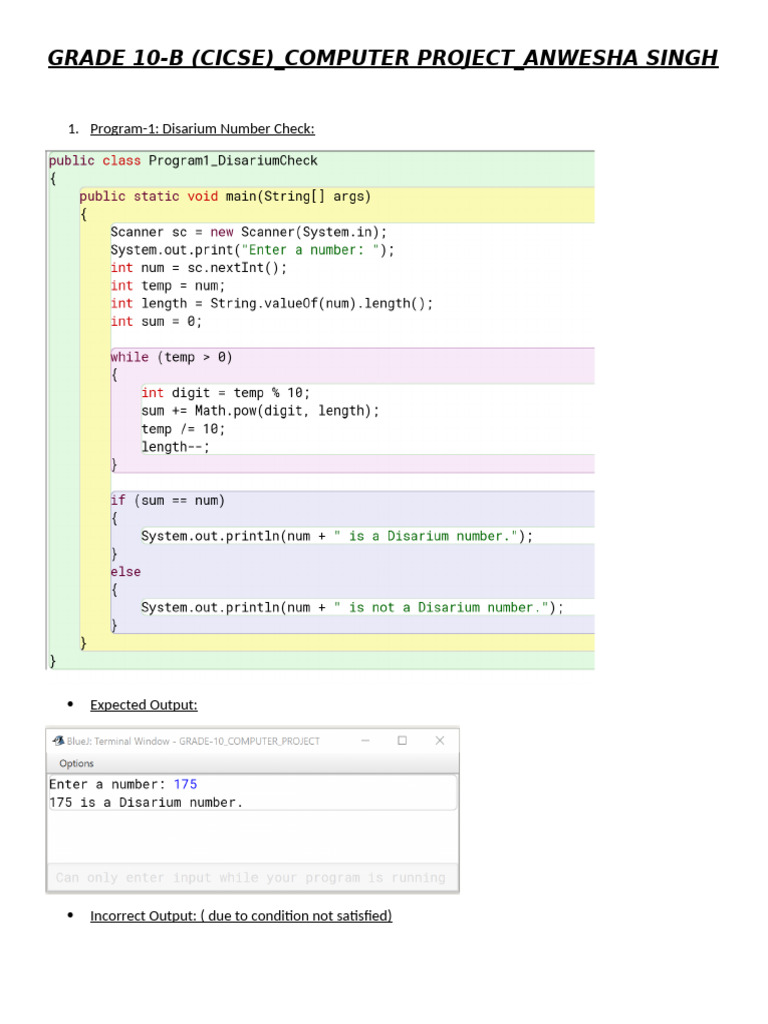Click the 'length--;' line
Viewport: 768px width, 1024px height.
click(176, 447)
